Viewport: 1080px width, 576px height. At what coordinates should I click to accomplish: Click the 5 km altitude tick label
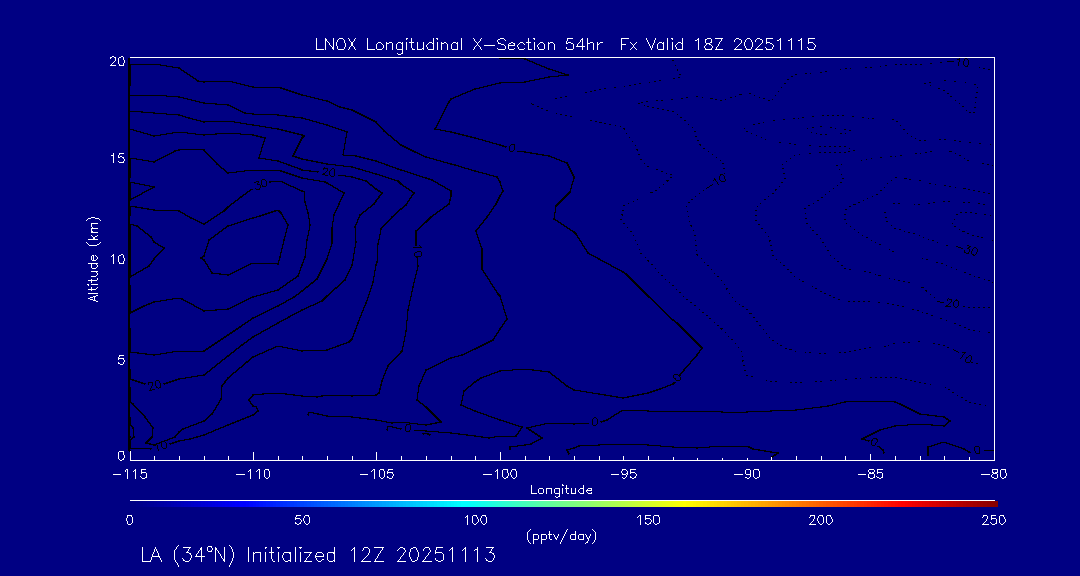click(119, 358)
